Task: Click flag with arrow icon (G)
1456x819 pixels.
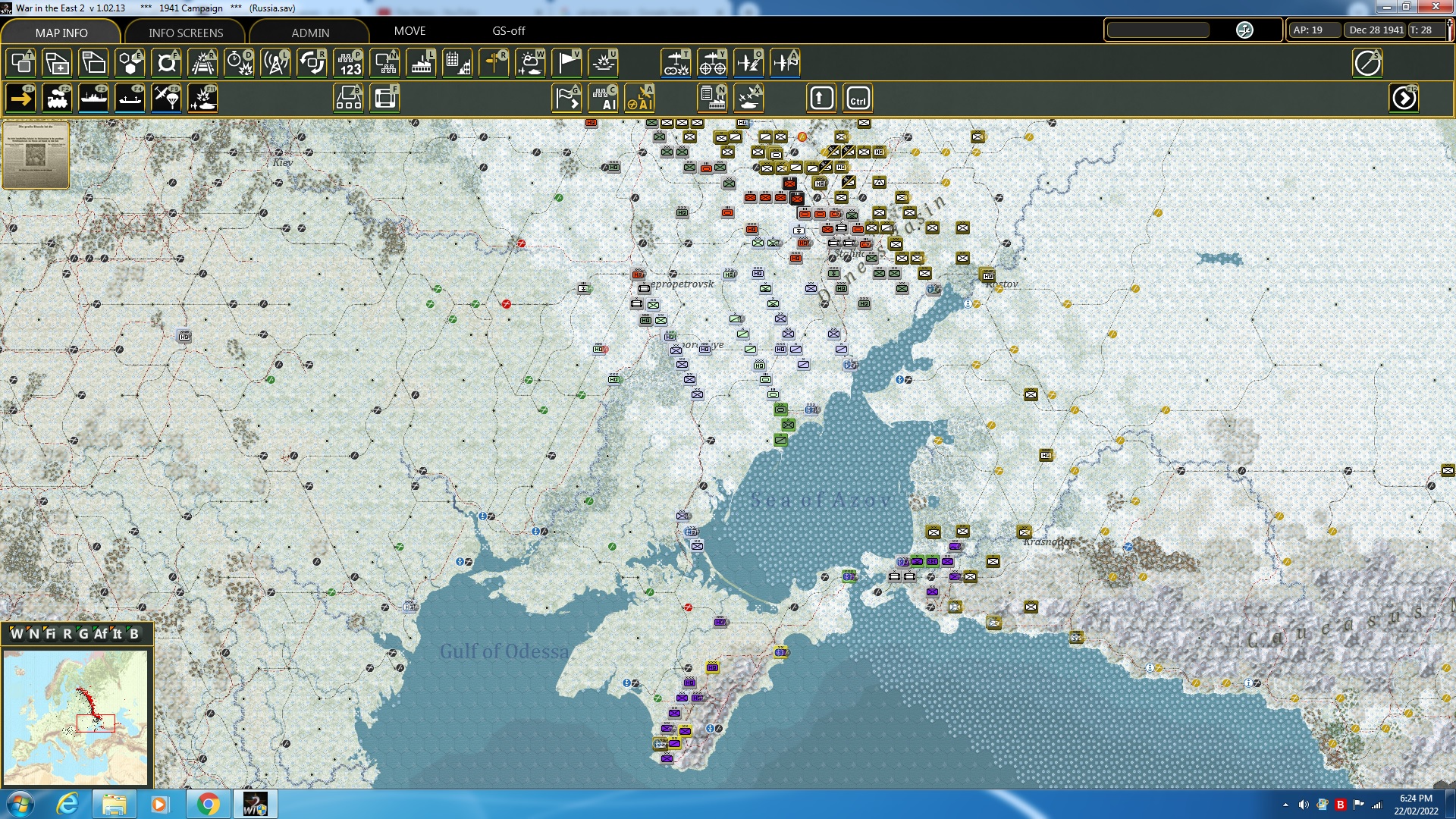Action: coord(567,99)
